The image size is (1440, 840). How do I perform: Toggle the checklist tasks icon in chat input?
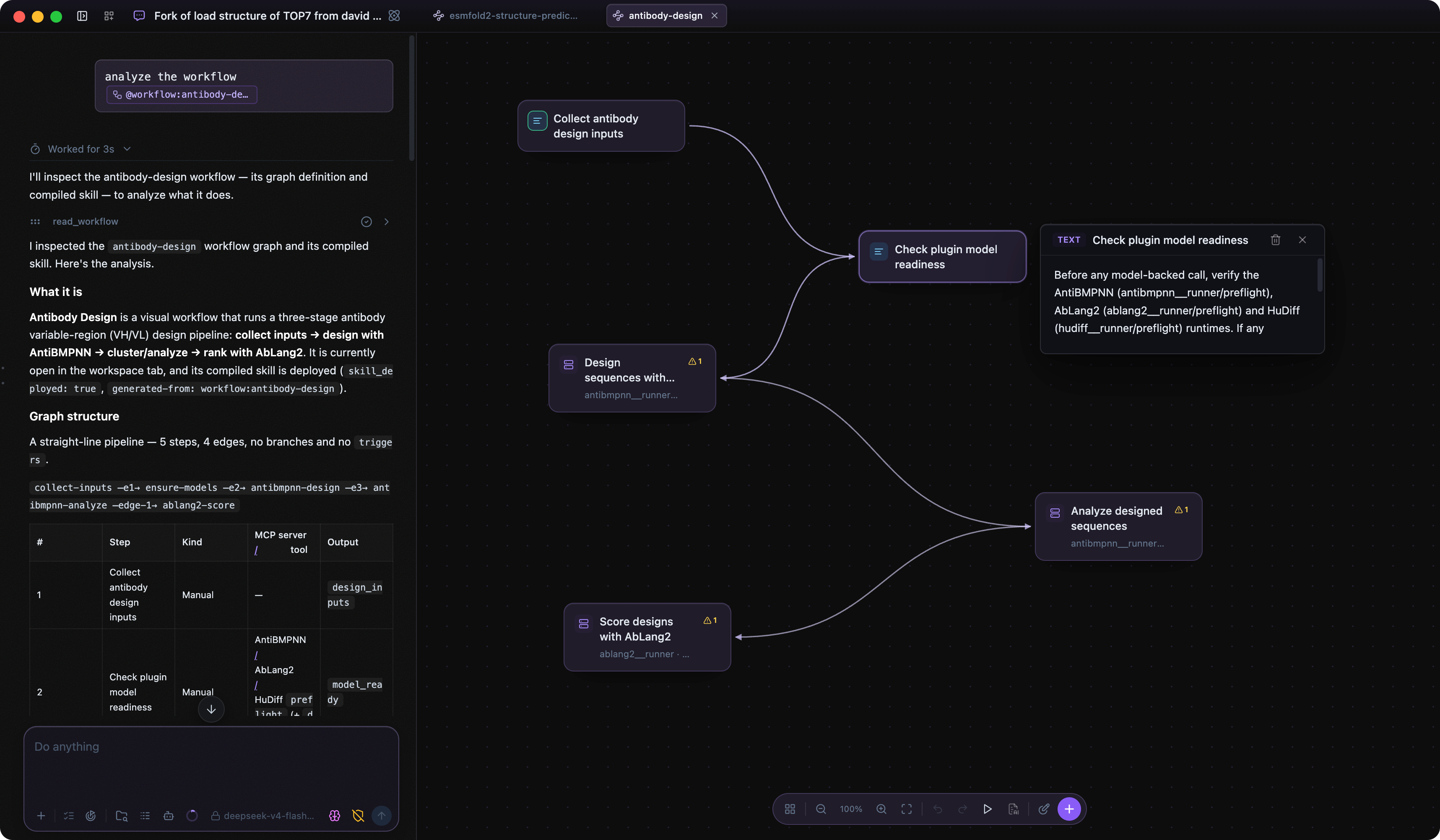(69, 816)
